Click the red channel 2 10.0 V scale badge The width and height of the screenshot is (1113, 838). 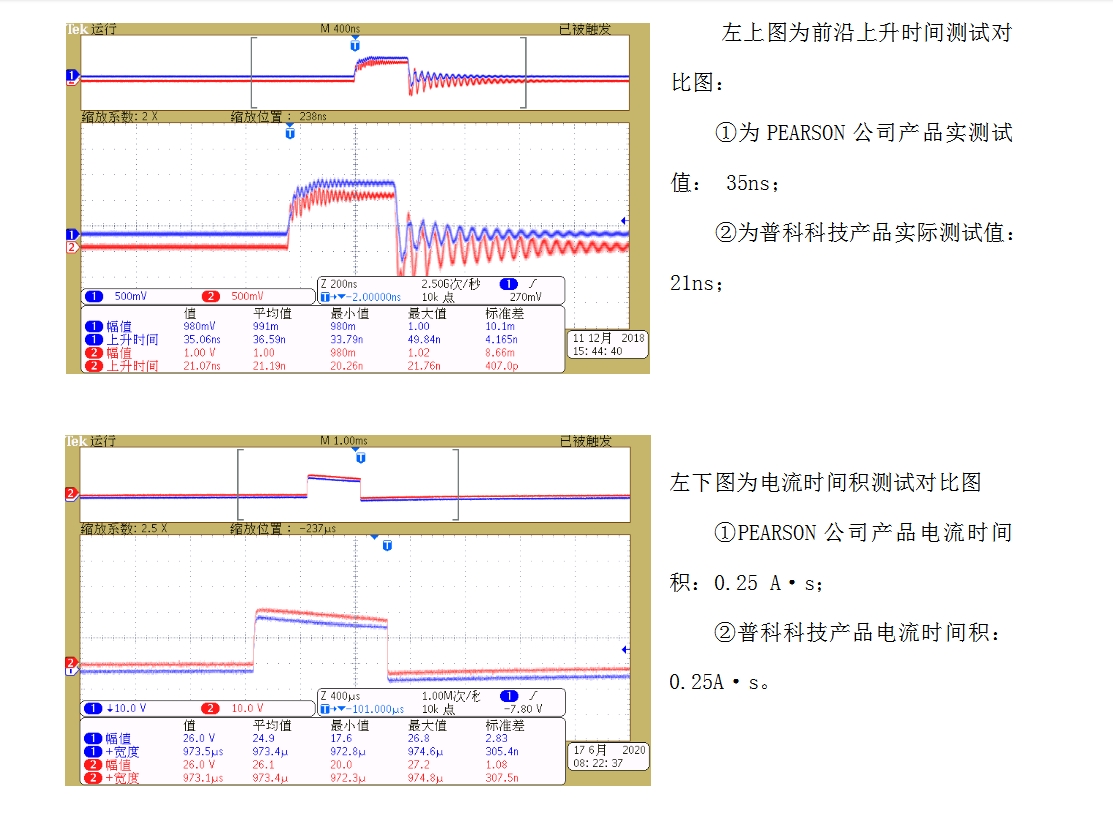(233, 708)
